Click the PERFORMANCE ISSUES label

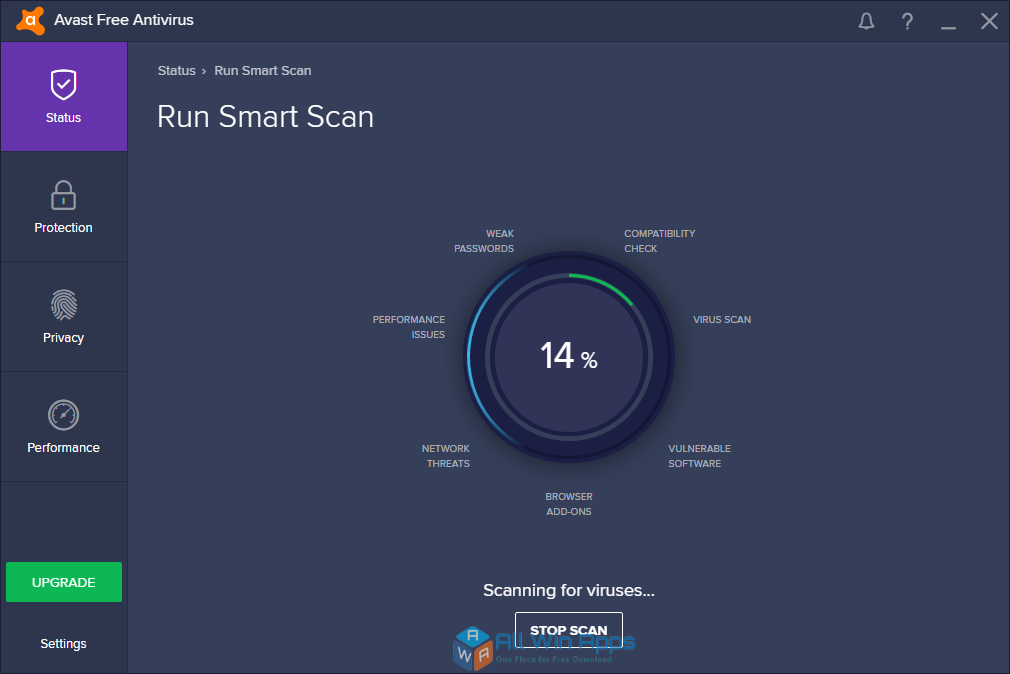coord(409,327)
